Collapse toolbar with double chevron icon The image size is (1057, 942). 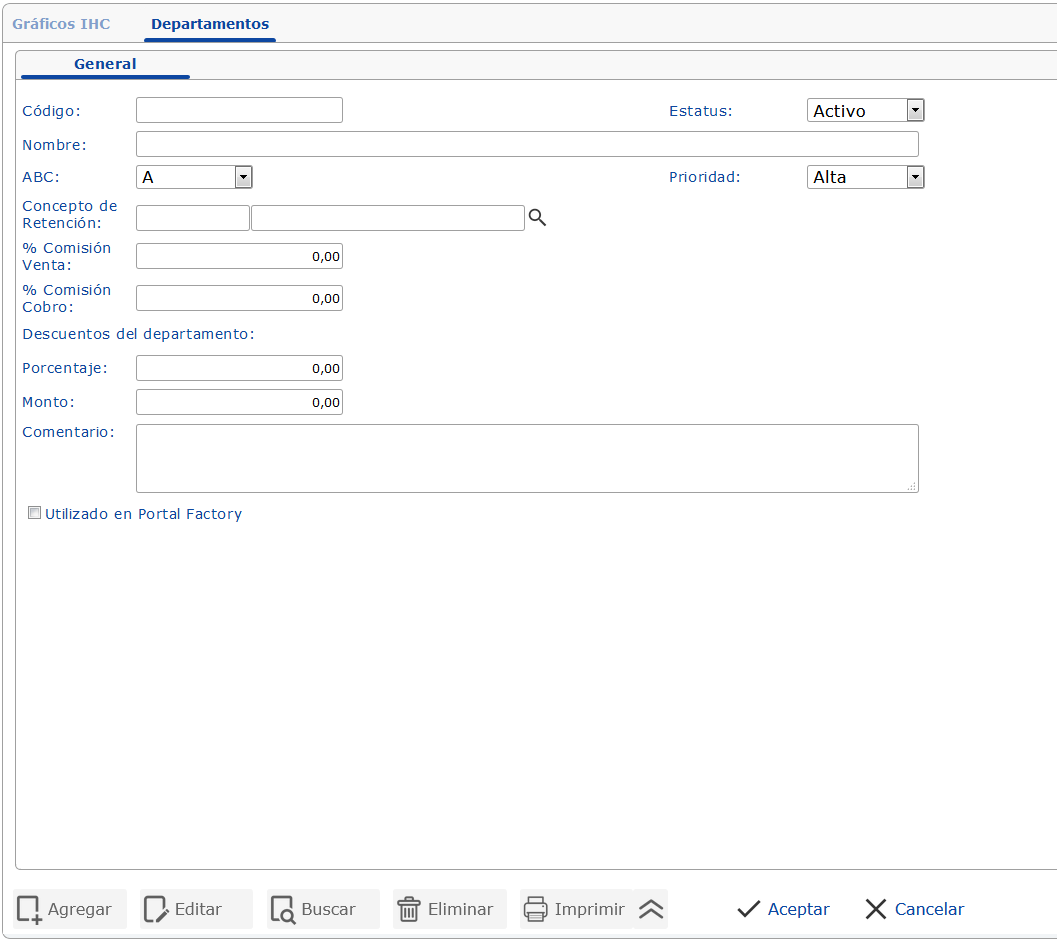[651, 909]
